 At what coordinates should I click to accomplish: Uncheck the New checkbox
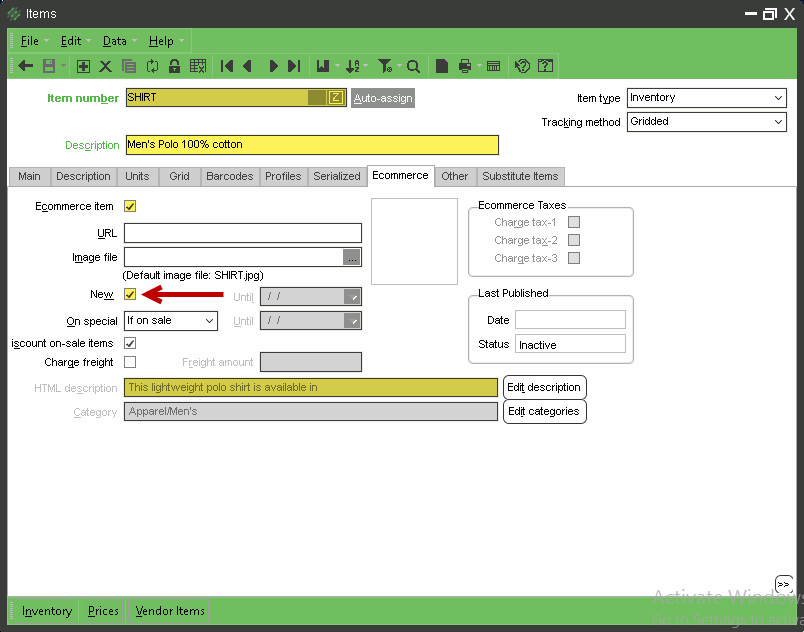point(130,294)
